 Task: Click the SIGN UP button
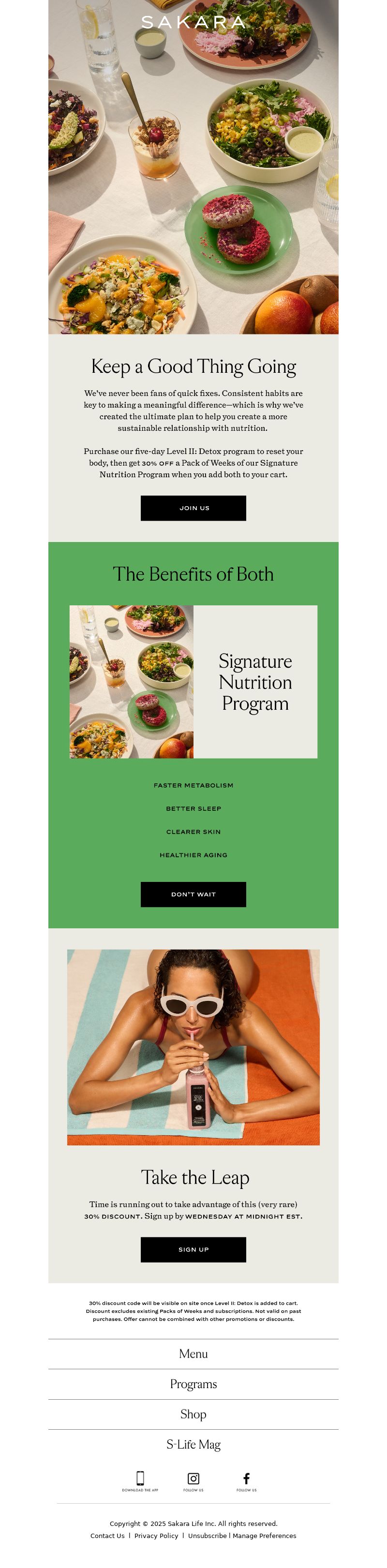(193, 1249)
